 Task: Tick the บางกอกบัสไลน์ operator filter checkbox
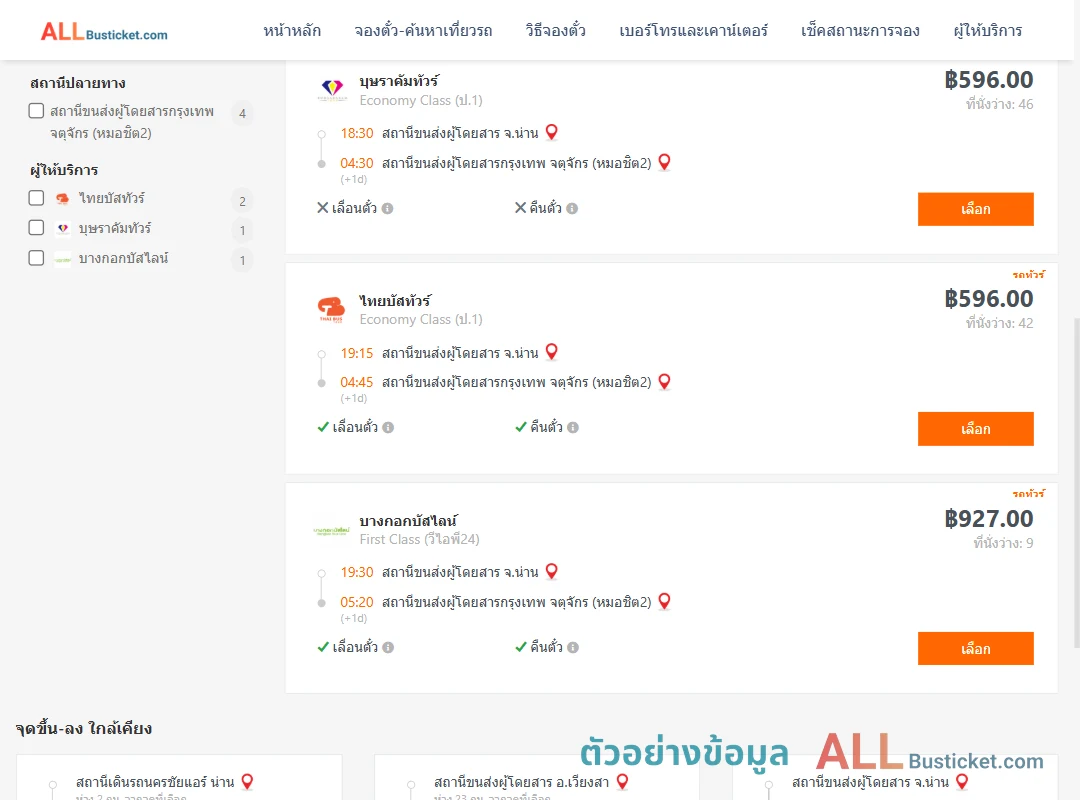point(37,258)
